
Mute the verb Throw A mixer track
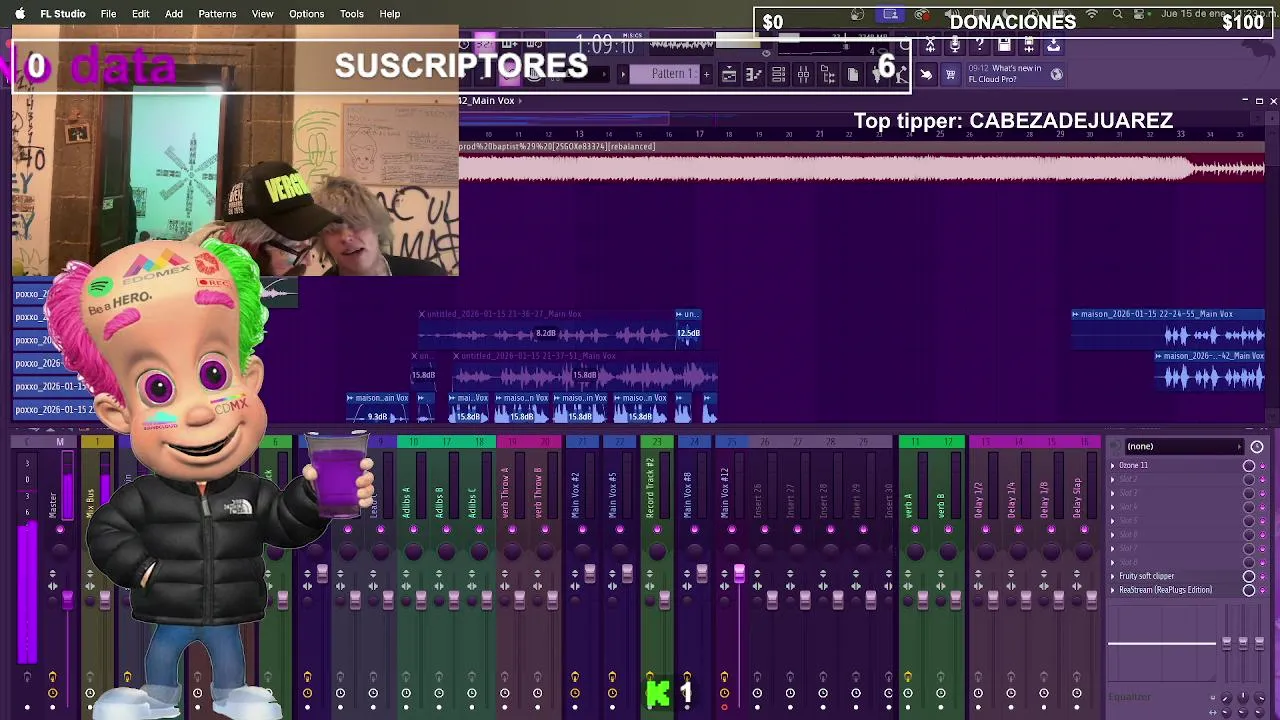point(512,530)
